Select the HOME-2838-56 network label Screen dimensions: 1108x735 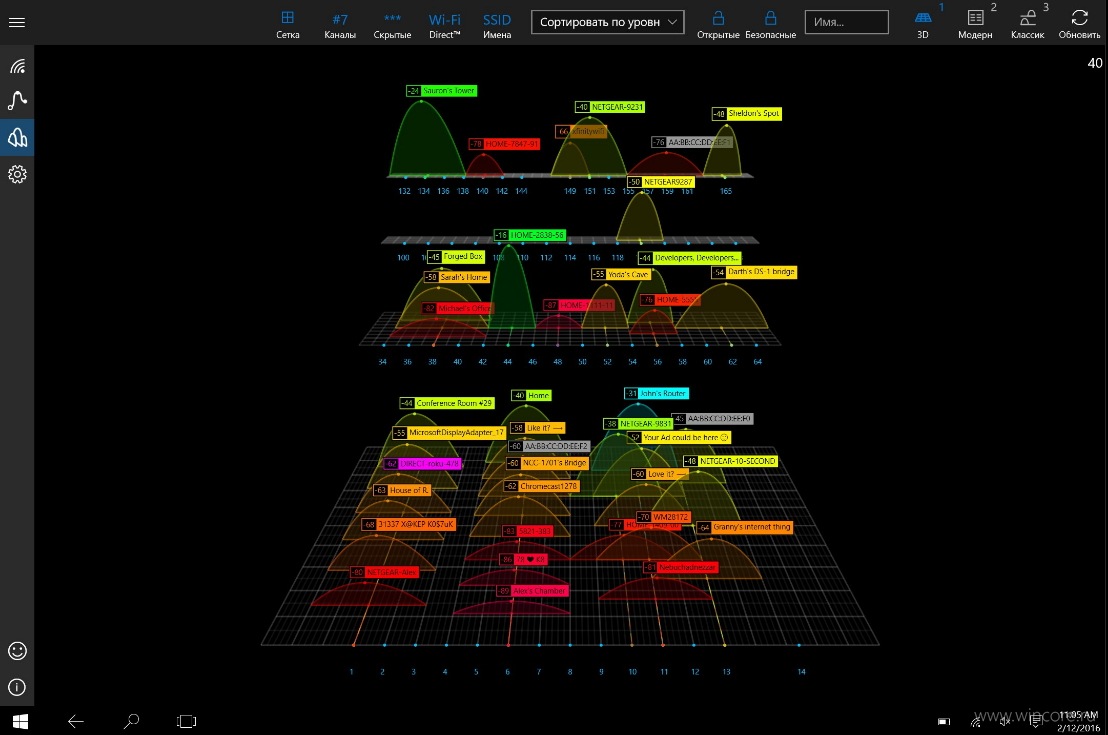(x=530, y=235)
